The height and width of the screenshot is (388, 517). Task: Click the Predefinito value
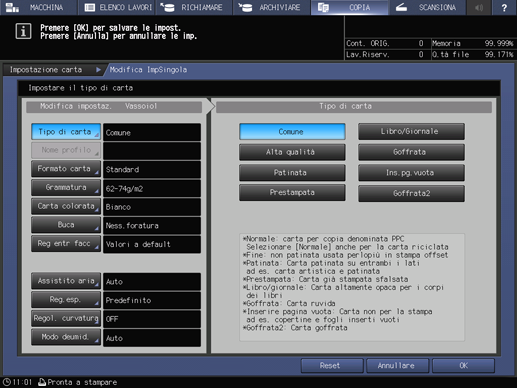click(x=152, y=300)
